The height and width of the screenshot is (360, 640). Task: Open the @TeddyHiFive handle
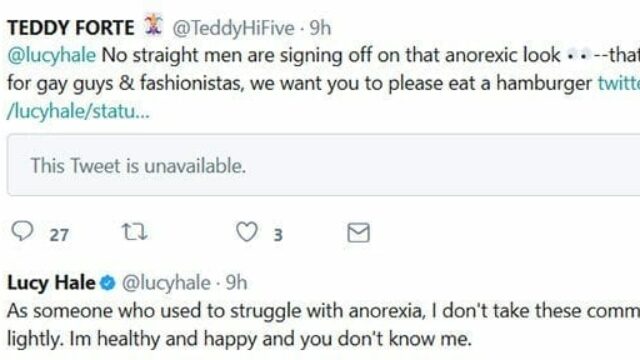(x=233, y=29)
